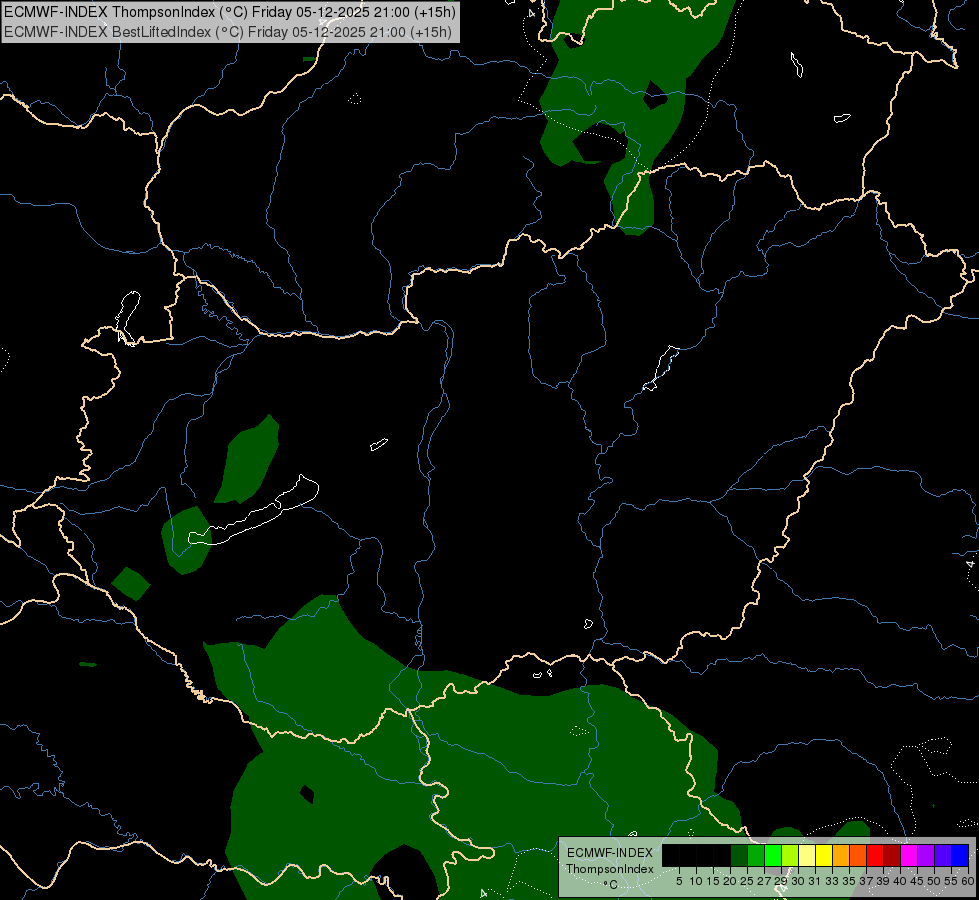Viewport: 979px width, 900px height.
Task: Click the legend tick value 15
Action: [x=713, y=881]
